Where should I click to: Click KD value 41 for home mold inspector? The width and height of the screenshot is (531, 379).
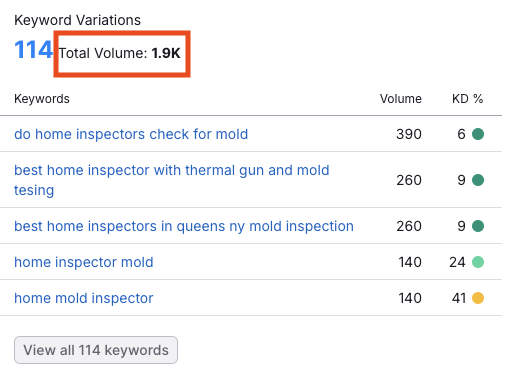pos(459,298)
